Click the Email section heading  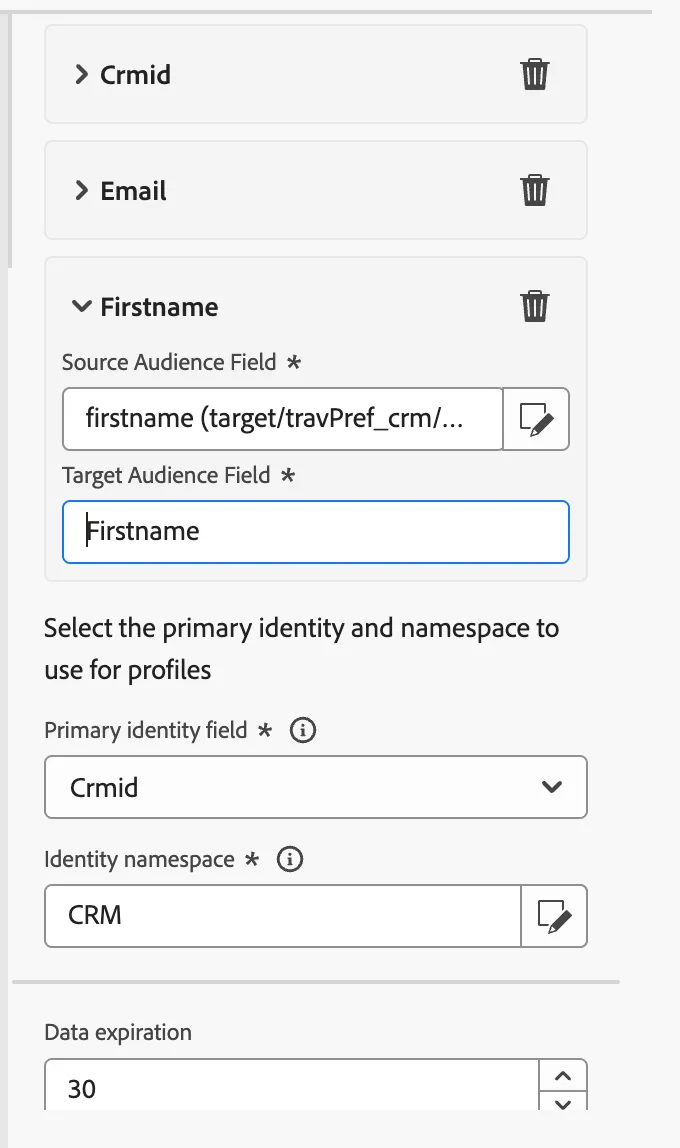[133, 191]
